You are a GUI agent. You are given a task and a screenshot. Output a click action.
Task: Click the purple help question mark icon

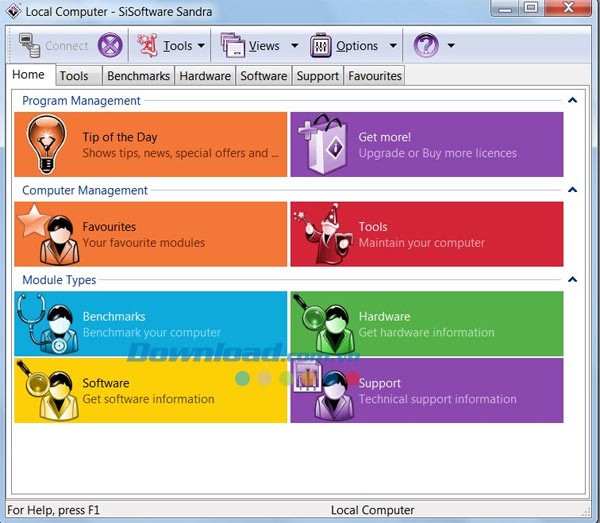tap(426, 46)
